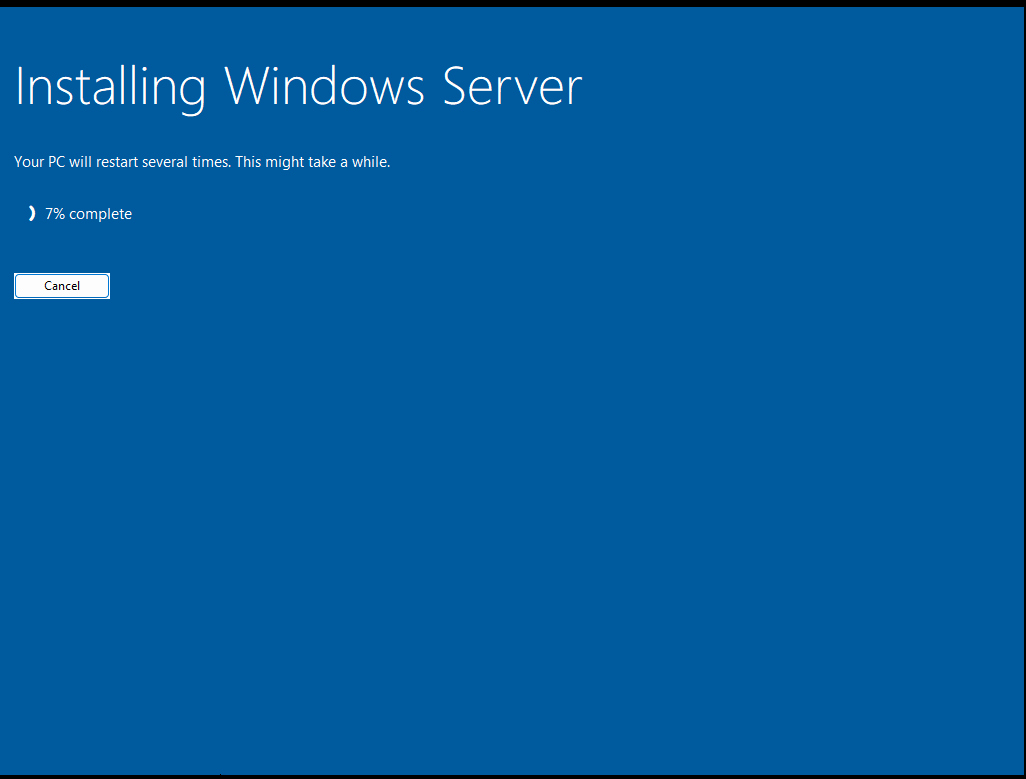Click the word "Installing" in the title

coord(111,87)
